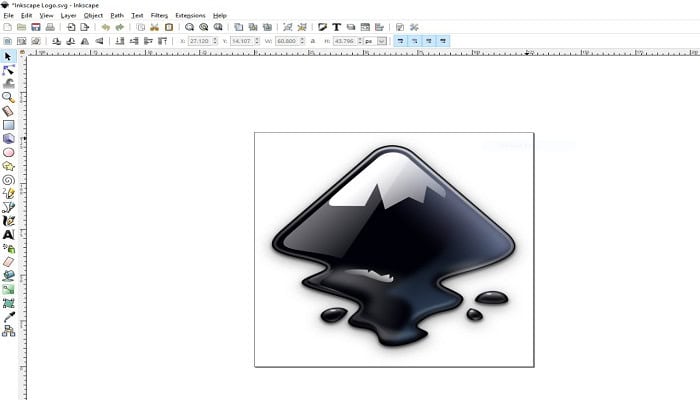Select the Spiral tool
Viewport: 700px width, 400px height.
point(8,180)
